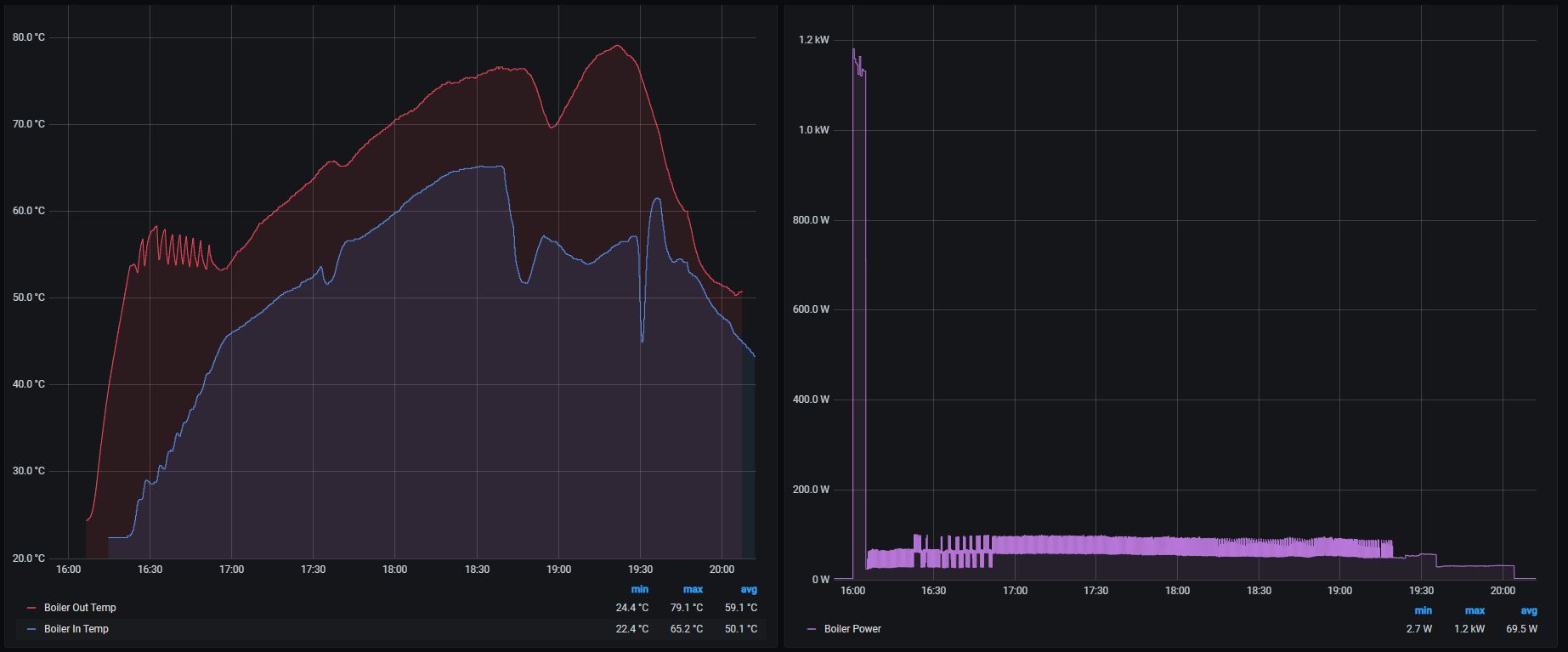Sort the temperature legend by min column

tap(639, 589)
